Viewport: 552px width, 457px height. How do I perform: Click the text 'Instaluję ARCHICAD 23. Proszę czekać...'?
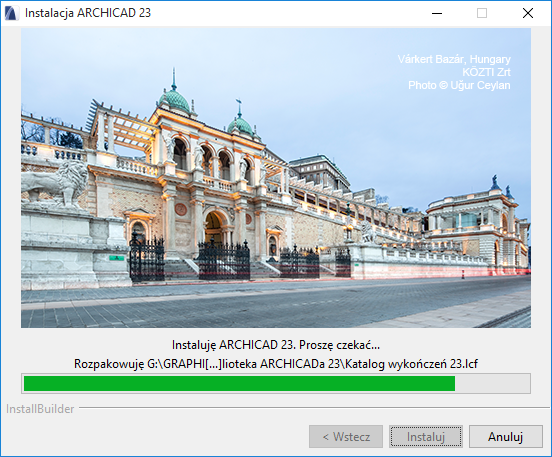point(276,345)
